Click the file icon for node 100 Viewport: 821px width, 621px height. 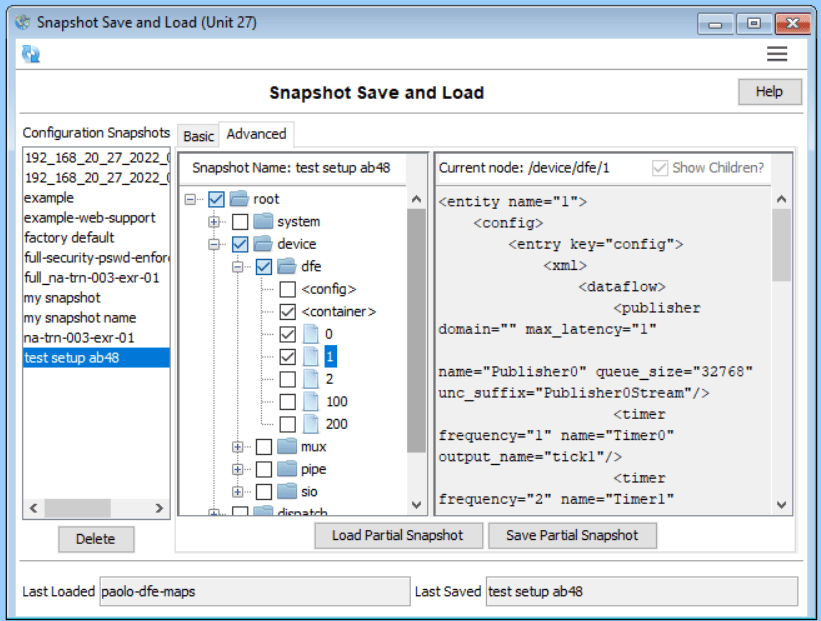point(311,402)
